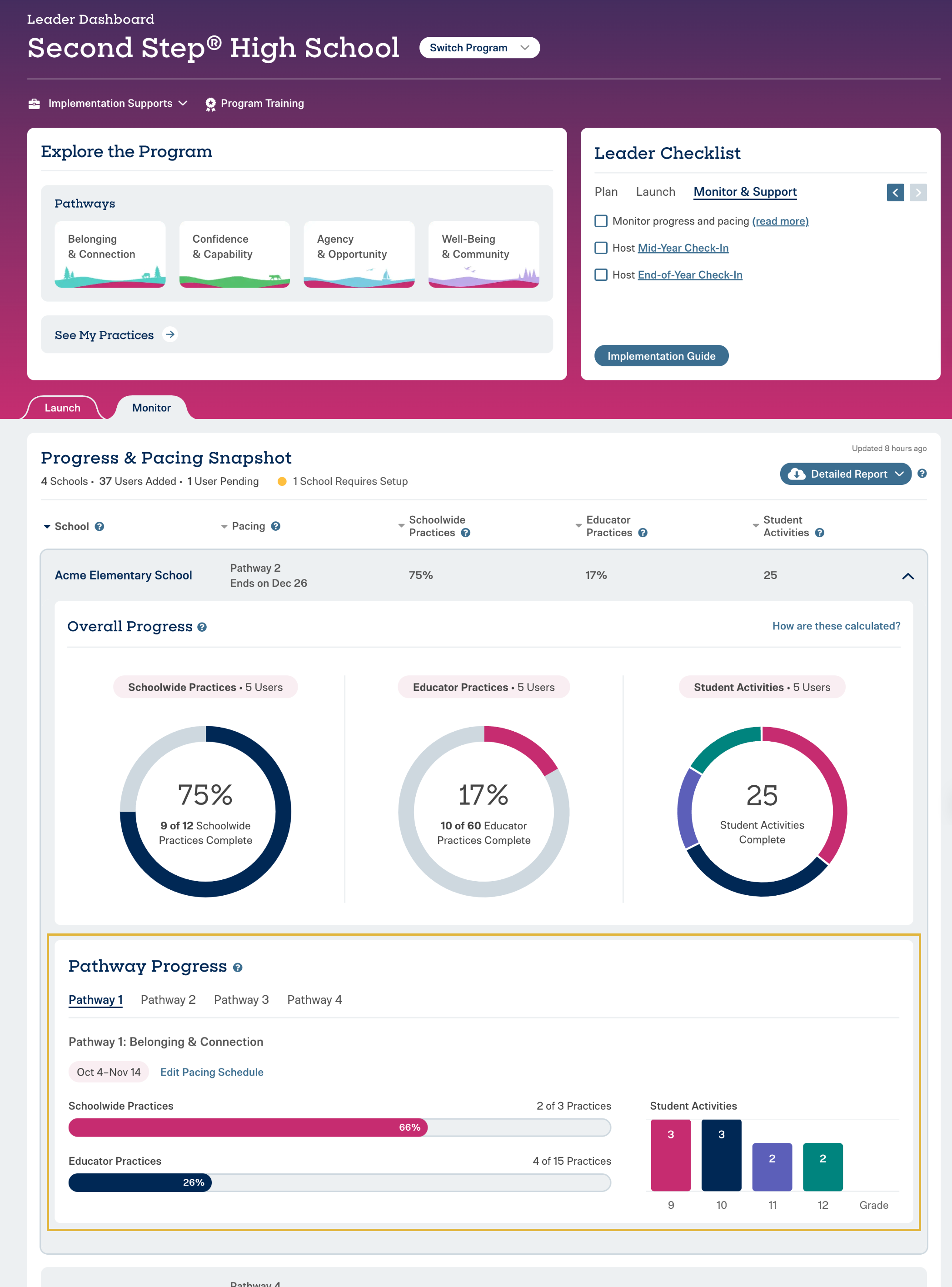Click the Oct 4–Nov 14 date badge
952x1287 pixels.
108,1072
